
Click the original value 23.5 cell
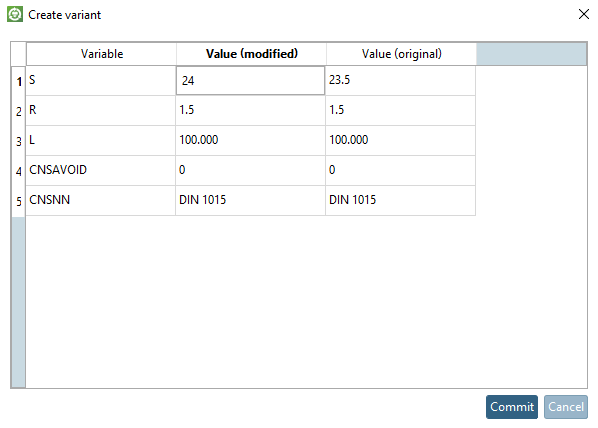coord(400,80)
